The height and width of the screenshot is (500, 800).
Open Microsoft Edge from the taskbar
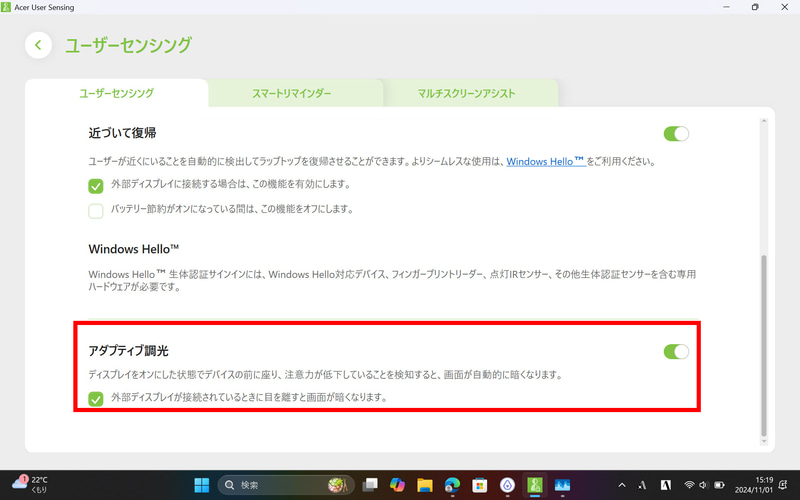pyautogui.click(x=452, y=485)
